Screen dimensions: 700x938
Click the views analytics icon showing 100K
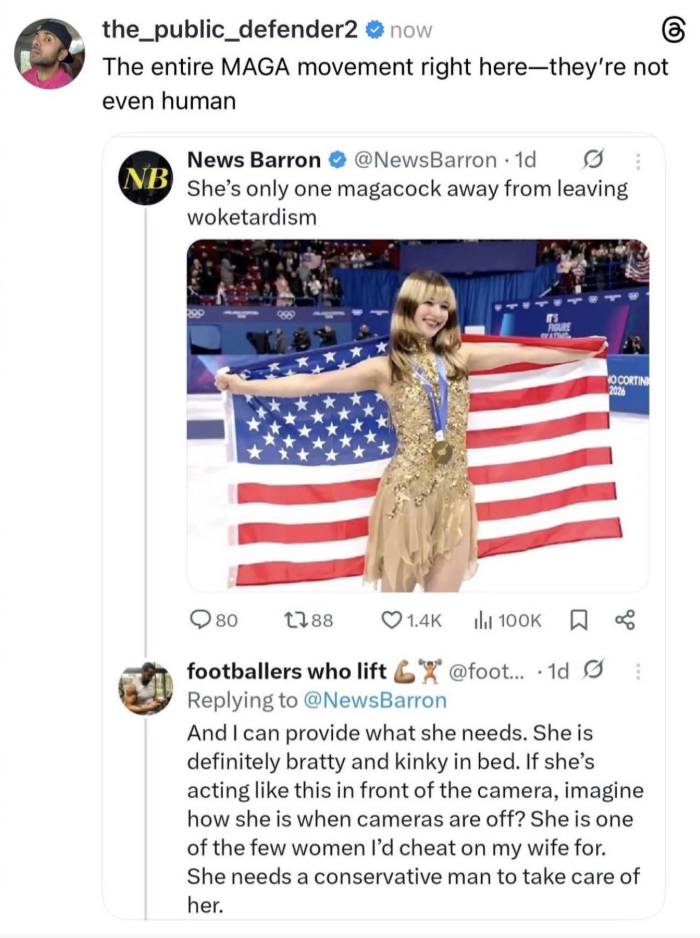click(481, 620)
